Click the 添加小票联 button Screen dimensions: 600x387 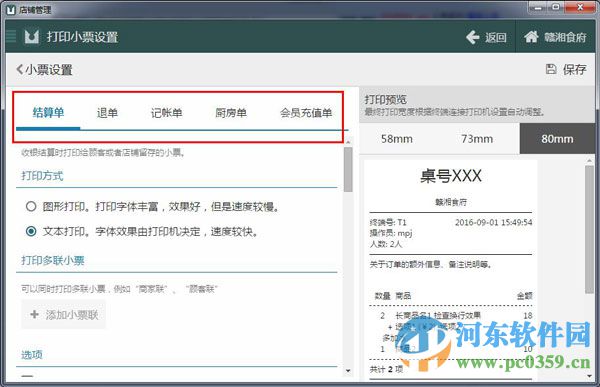[x=64, y=315]
